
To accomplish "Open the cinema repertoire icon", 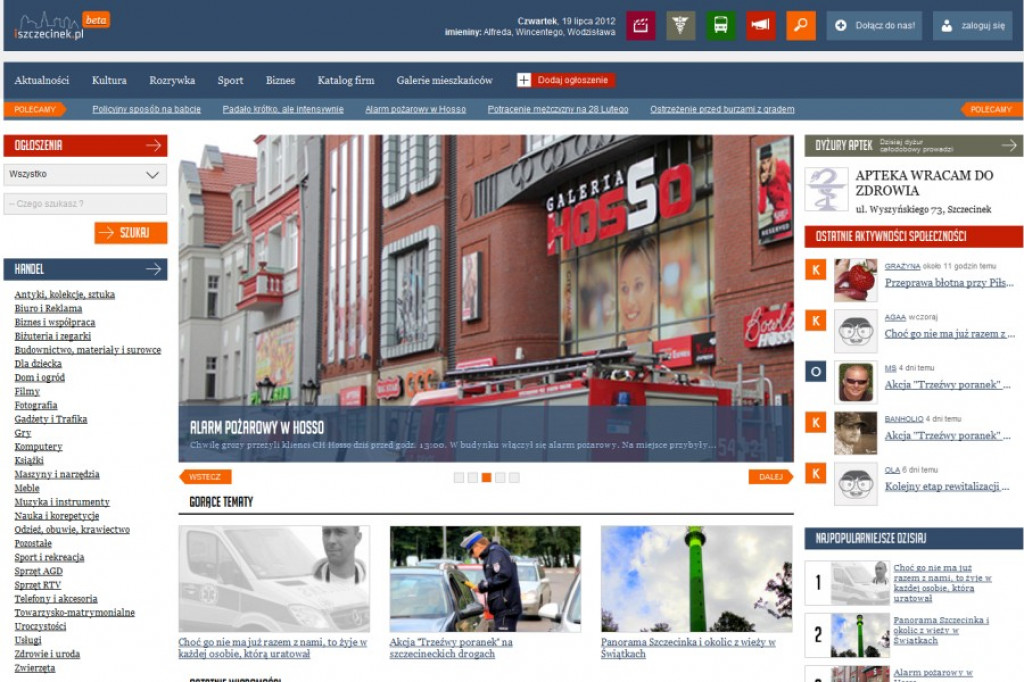I will pyautogui.click(x=642, y=24).
